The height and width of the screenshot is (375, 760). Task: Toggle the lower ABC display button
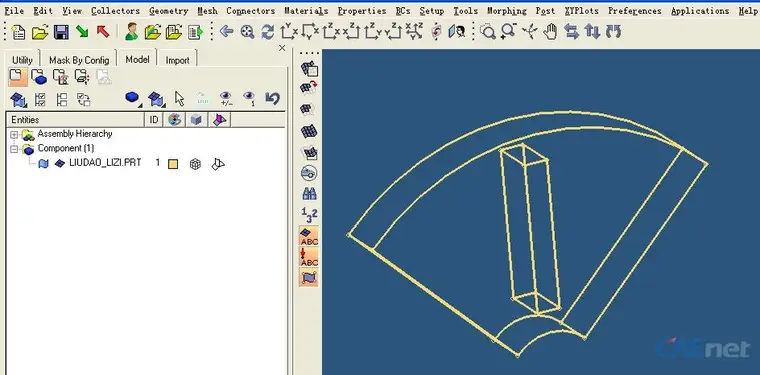309,257
